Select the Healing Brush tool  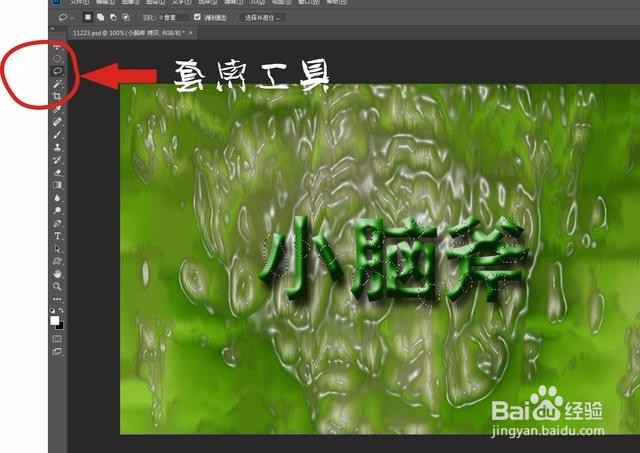(58, 122)
